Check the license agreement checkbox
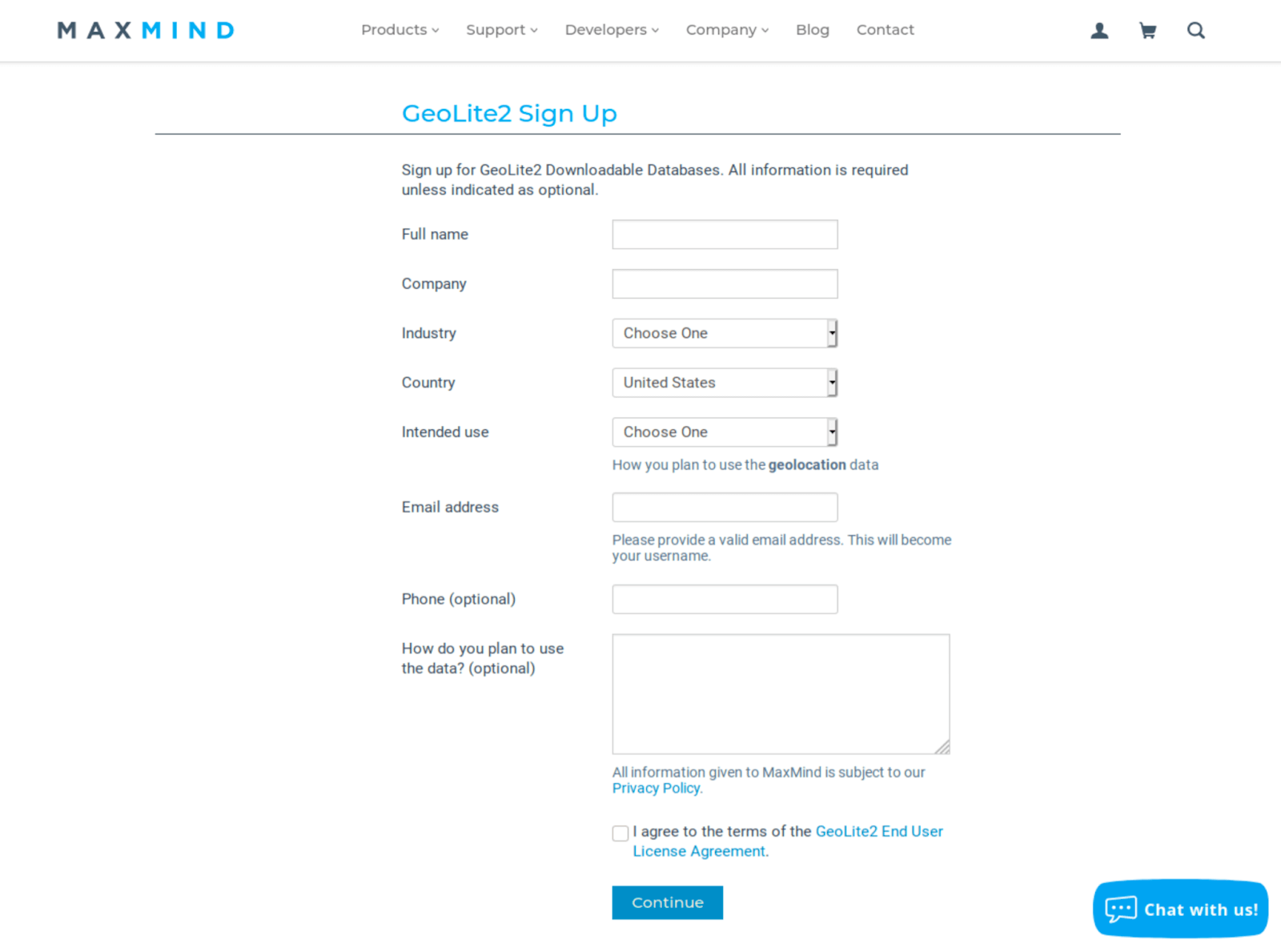The height and width of the screenshot is (952, 1281). 620,834
